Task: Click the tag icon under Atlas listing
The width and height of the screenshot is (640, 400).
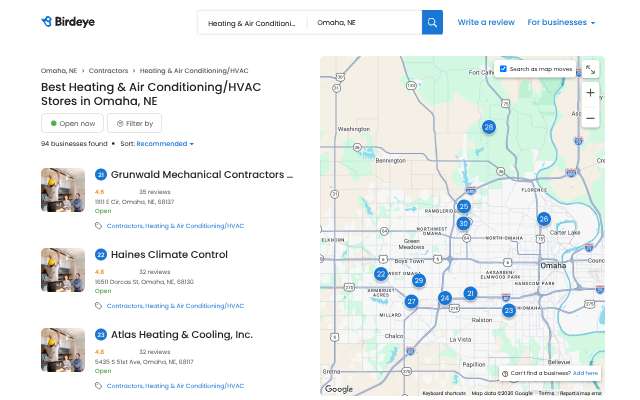Action: [98, 386]
